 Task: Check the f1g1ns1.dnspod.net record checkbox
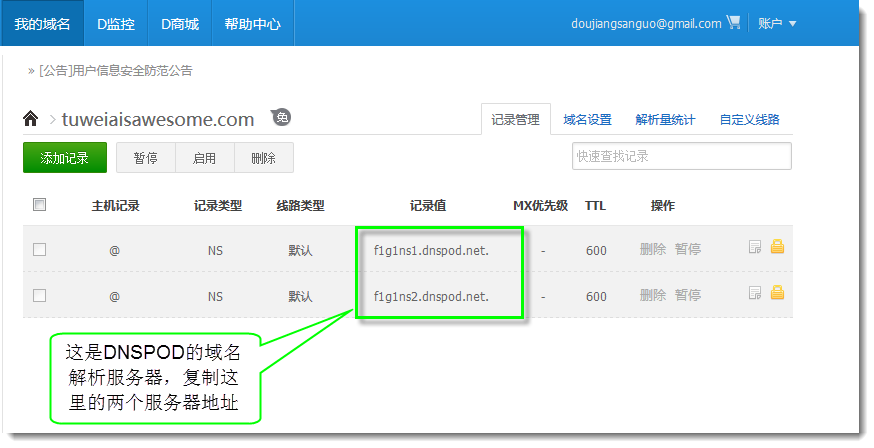pos(40,250)
